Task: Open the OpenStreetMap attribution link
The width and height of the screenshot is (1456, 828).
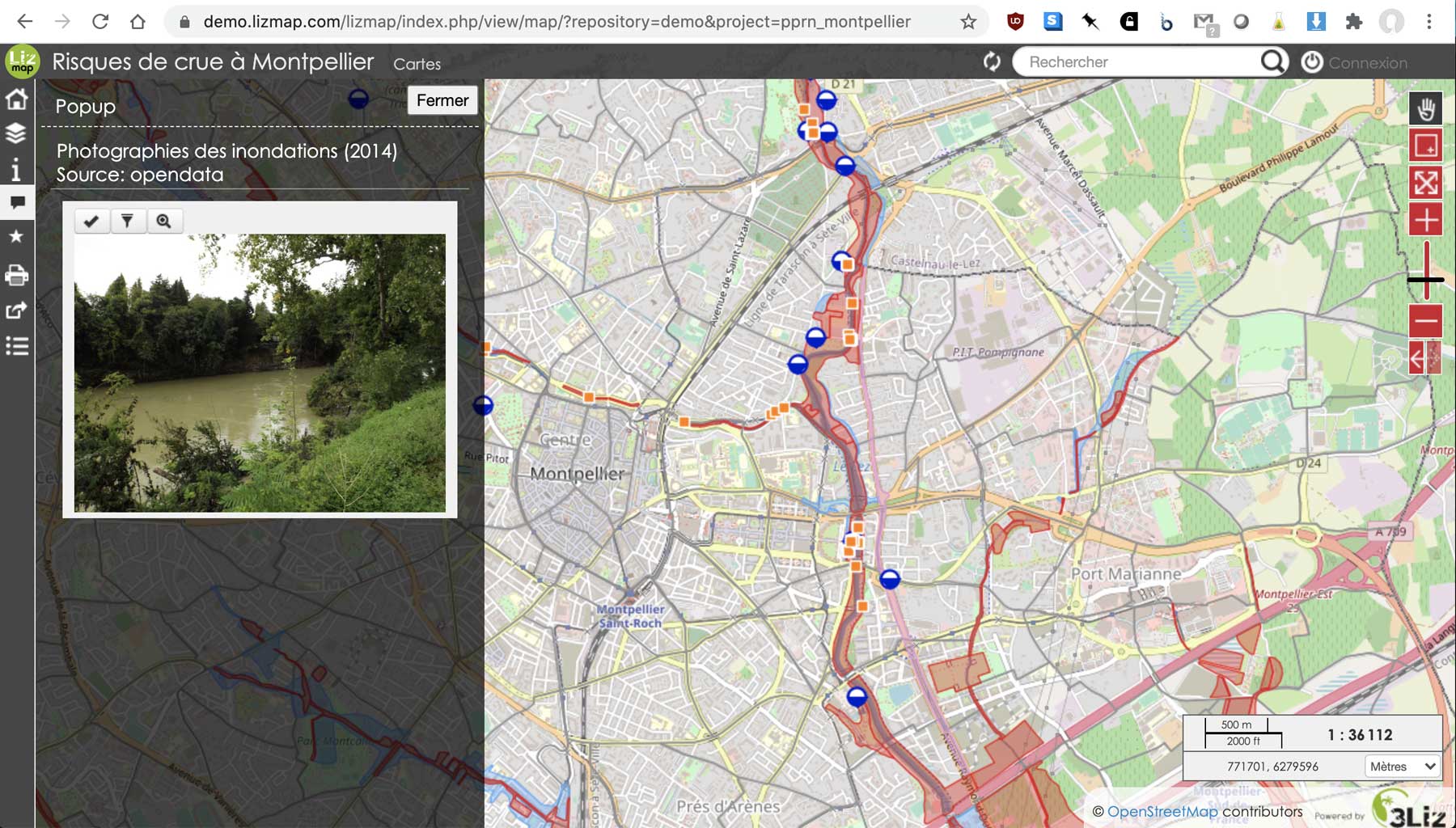Action: point(1162,812)
